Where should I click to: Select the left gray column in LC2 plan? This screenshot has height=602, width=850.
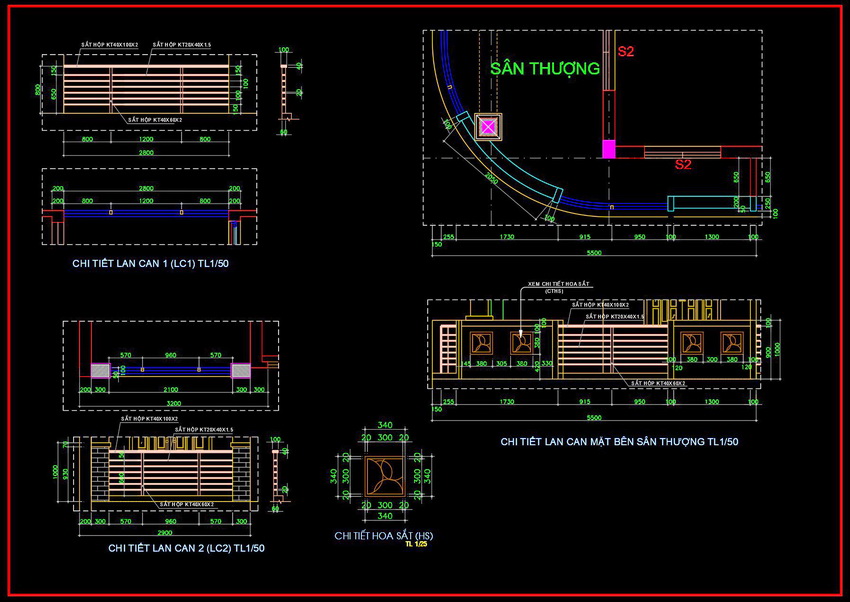coord(101,370)
